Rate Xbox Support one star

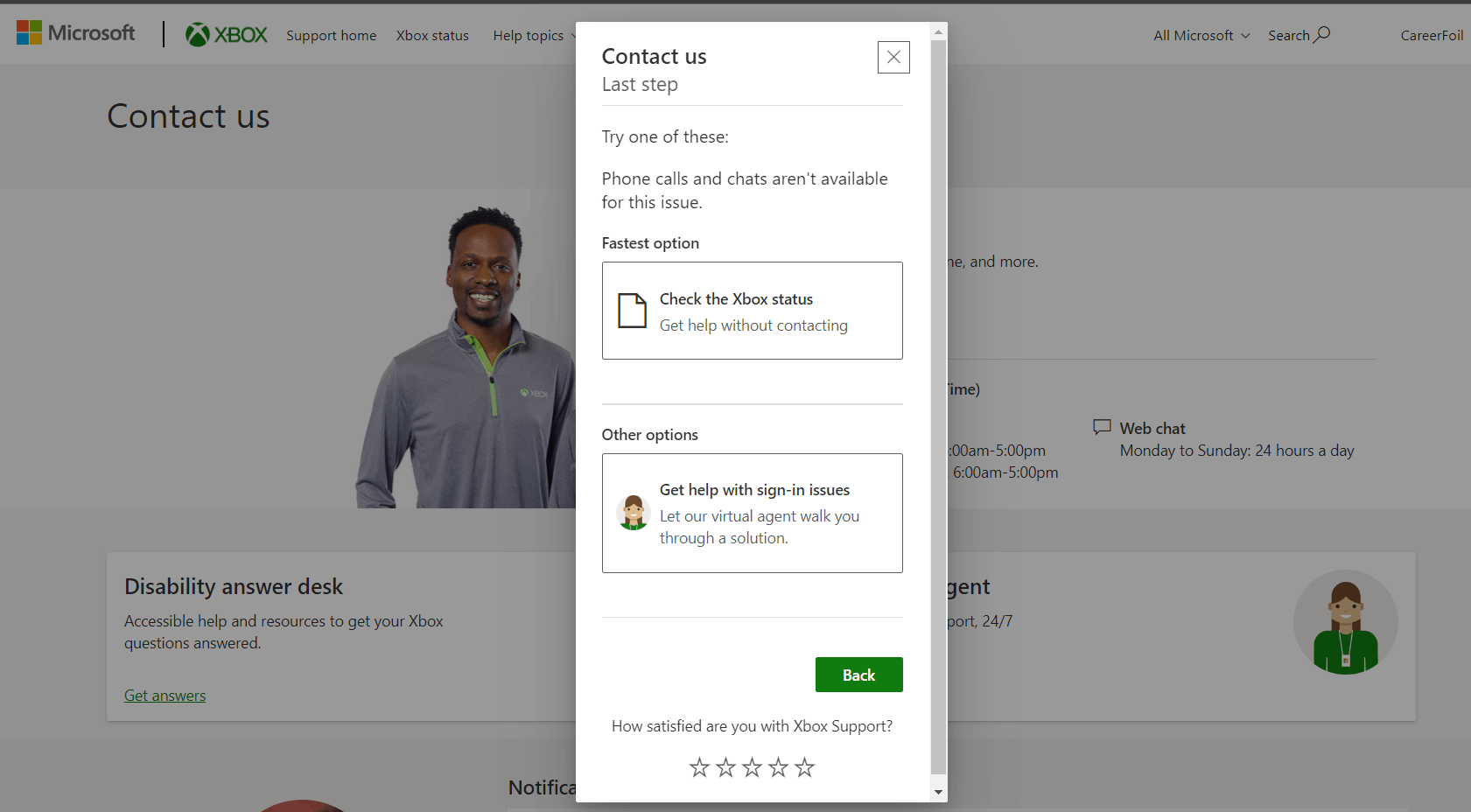699,767
